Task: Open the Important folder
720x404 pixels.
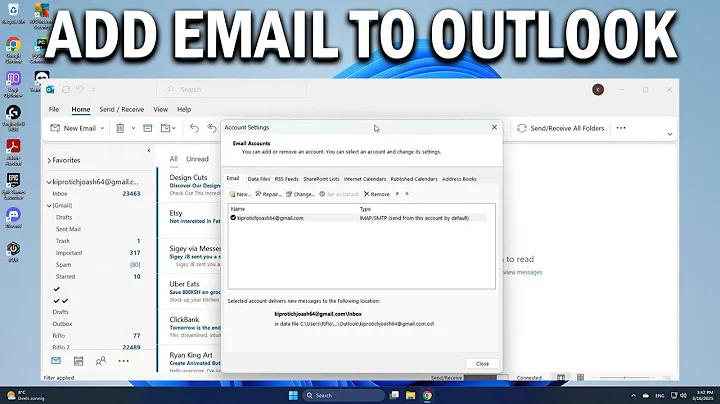Action: (x=96, y=253)
